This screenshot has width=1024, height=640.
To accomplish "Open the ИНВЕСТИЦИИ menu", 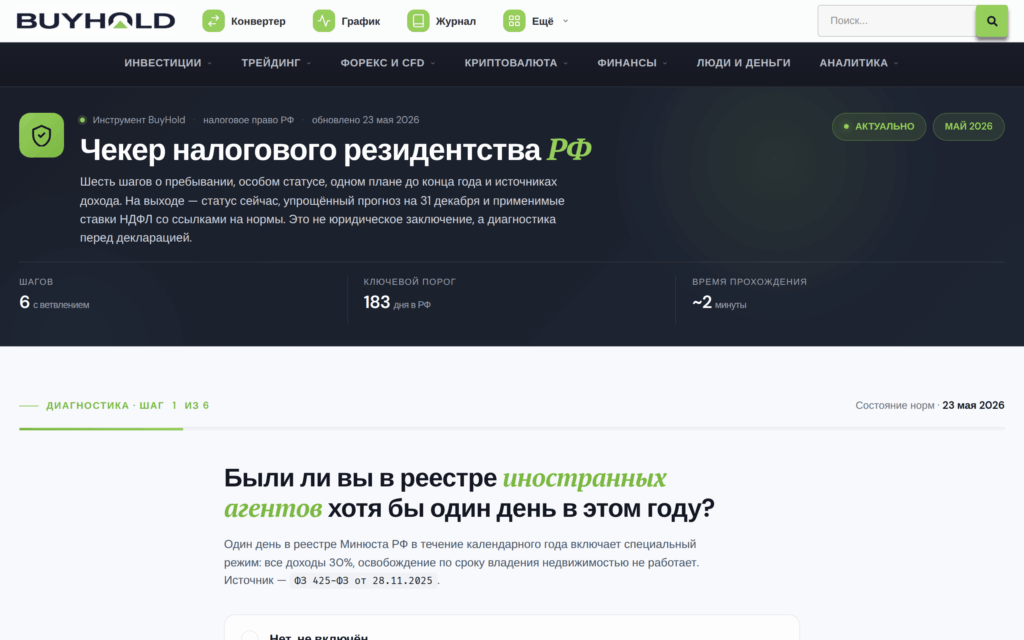I will point(163,63).
